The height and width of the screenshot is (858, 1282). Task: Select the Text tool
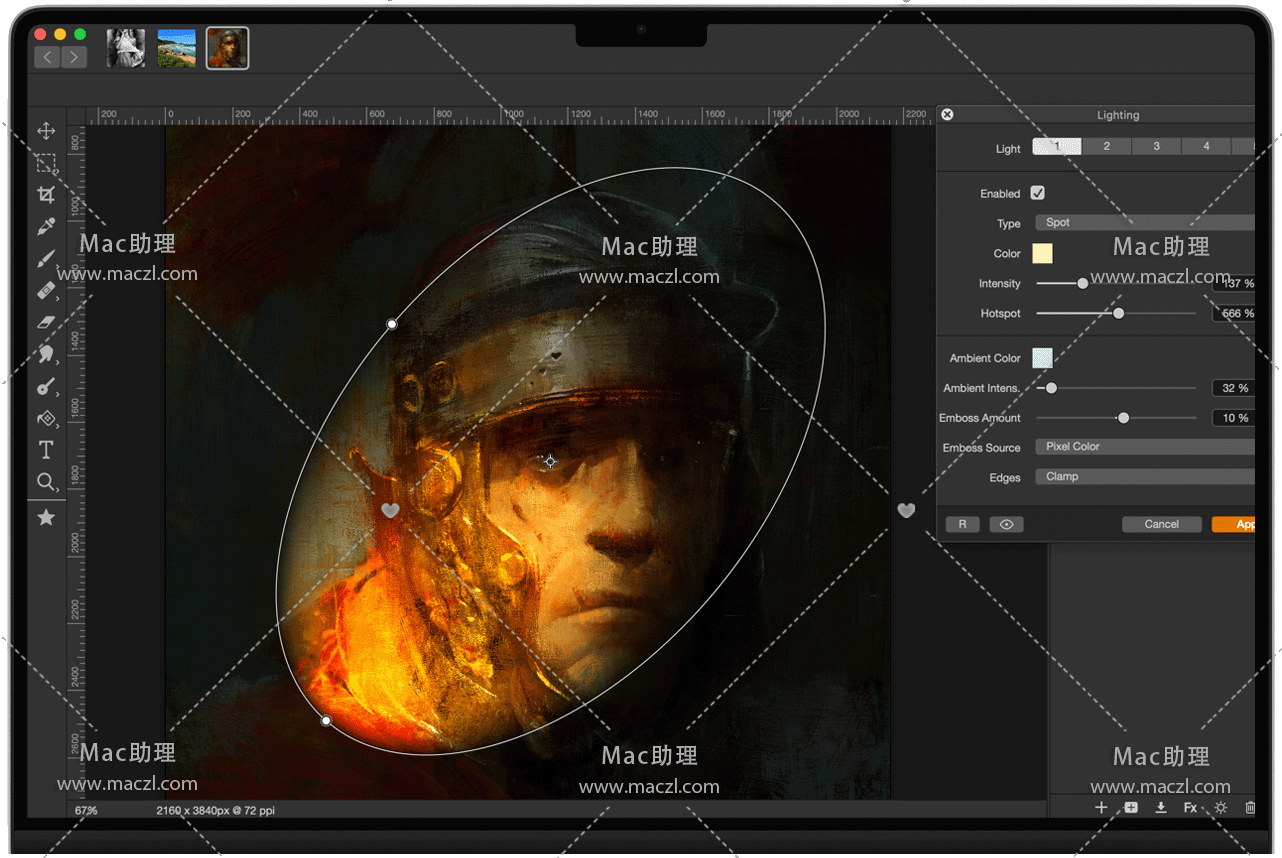coord(46,450)
